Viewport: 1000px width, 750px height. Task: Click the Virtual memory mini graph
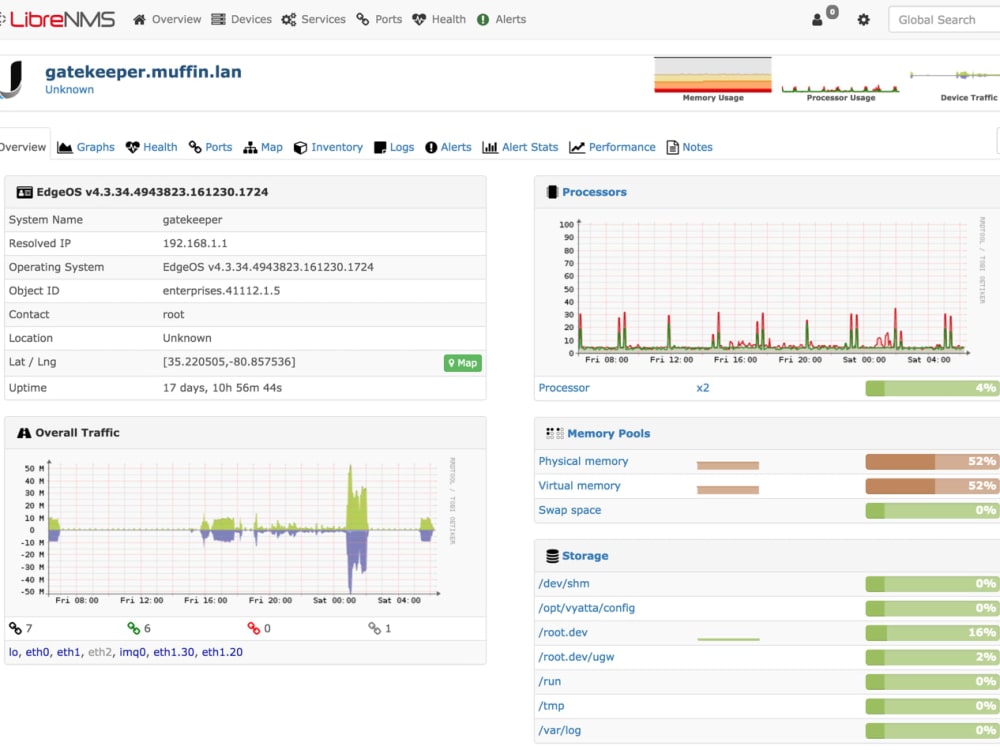[728, 490]
